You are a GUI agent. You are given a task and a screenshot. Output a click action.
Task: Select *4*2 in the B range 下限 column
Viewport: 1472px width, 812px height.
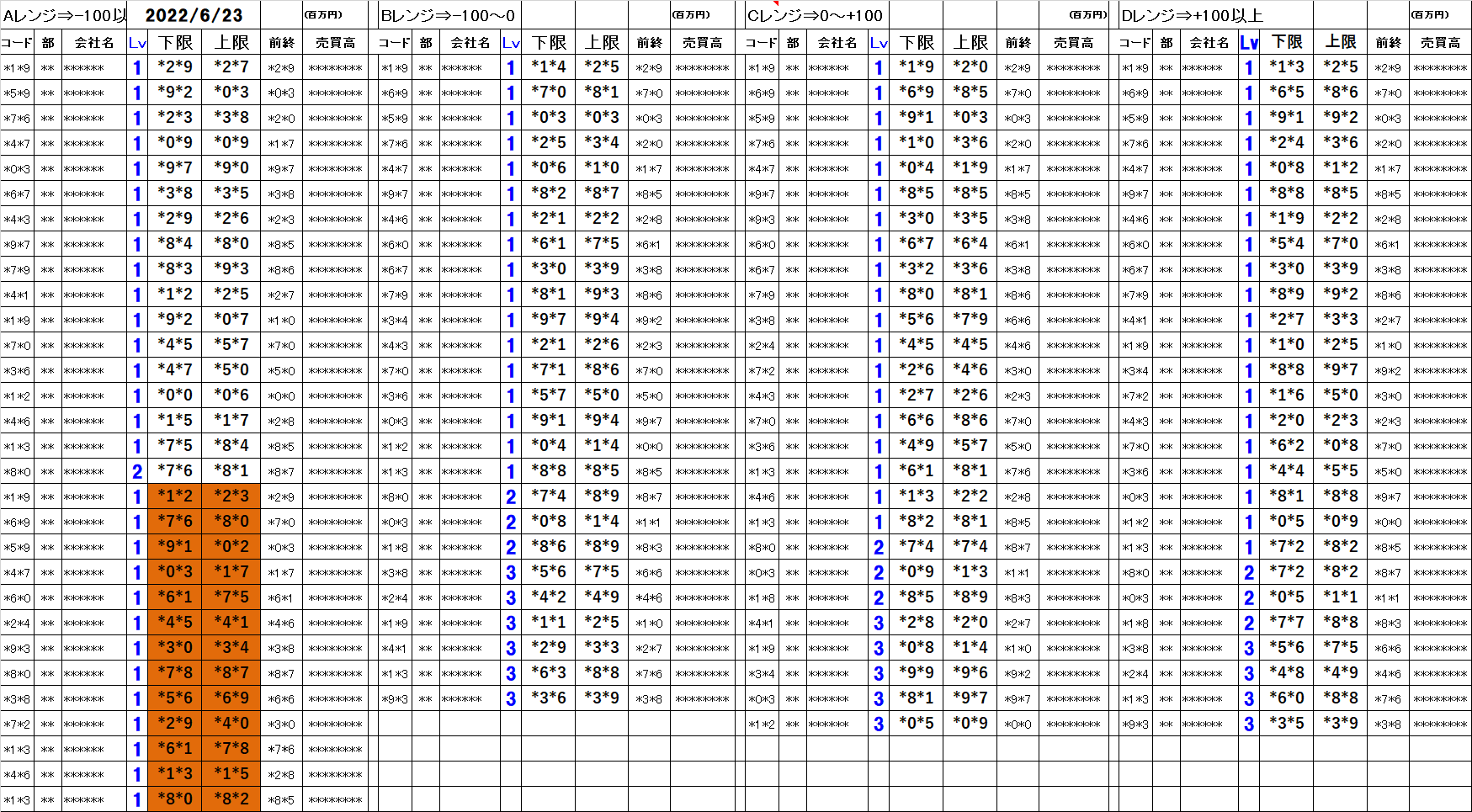click(x=549, y=597)
